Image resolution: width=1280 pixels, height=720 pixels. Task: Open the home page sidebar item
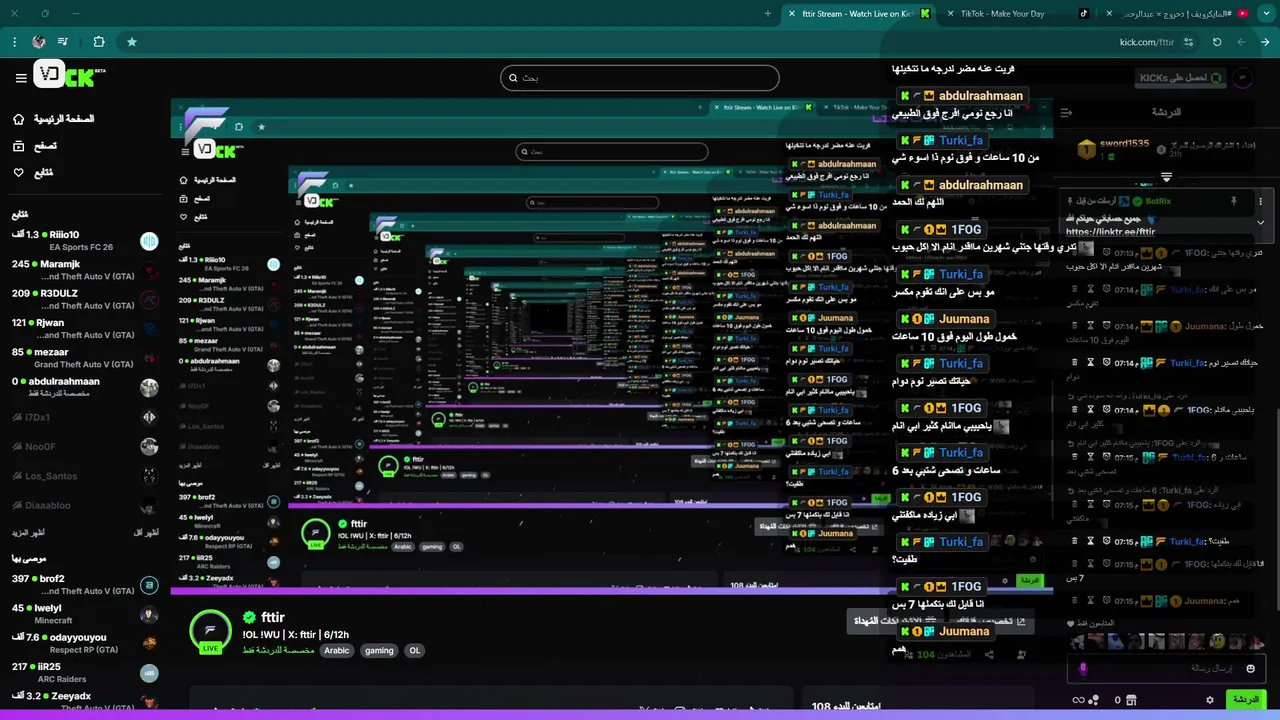click(53, 119)
